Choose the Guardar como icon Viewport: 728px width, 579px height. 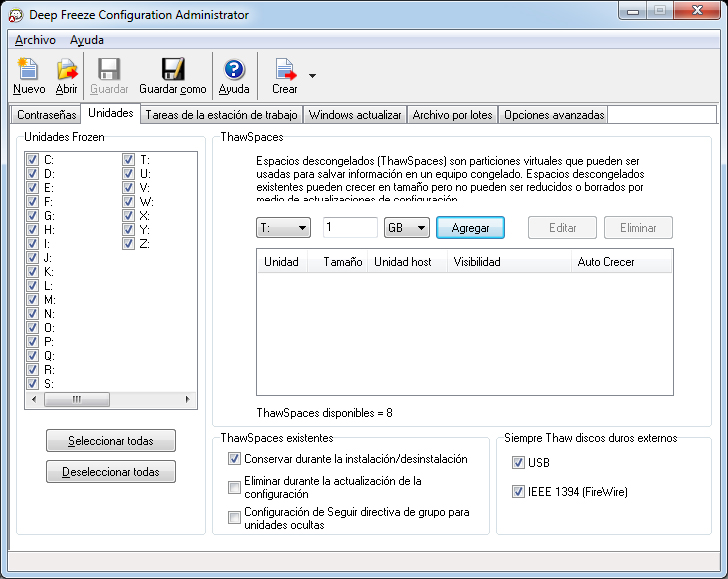point(173,69)
